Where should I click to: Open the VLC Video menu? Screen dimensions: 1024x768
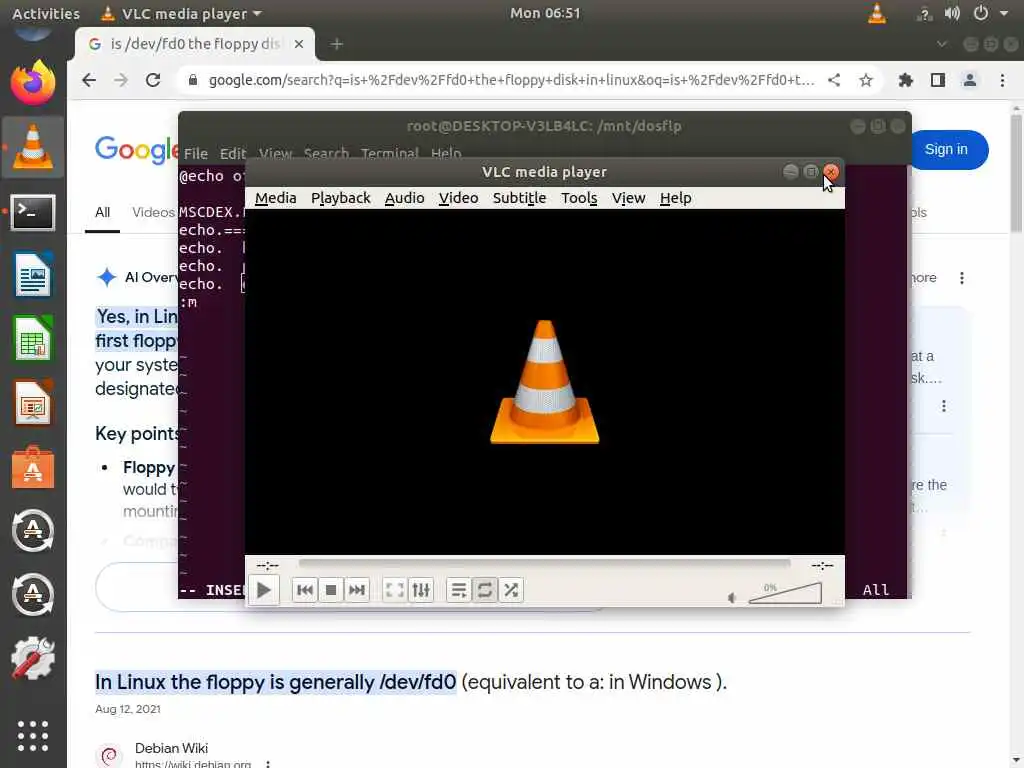coord(458,198)
